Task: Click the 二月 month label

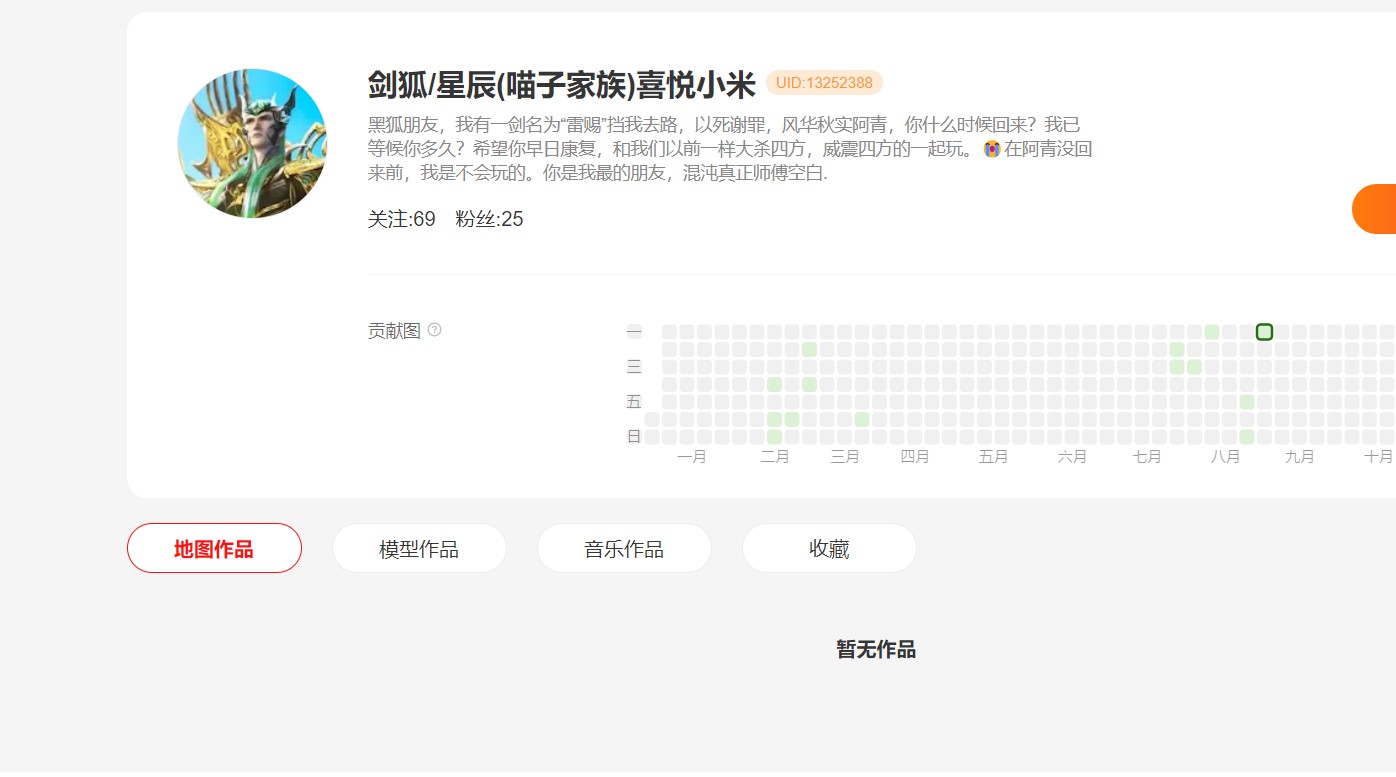Action: 774,457
